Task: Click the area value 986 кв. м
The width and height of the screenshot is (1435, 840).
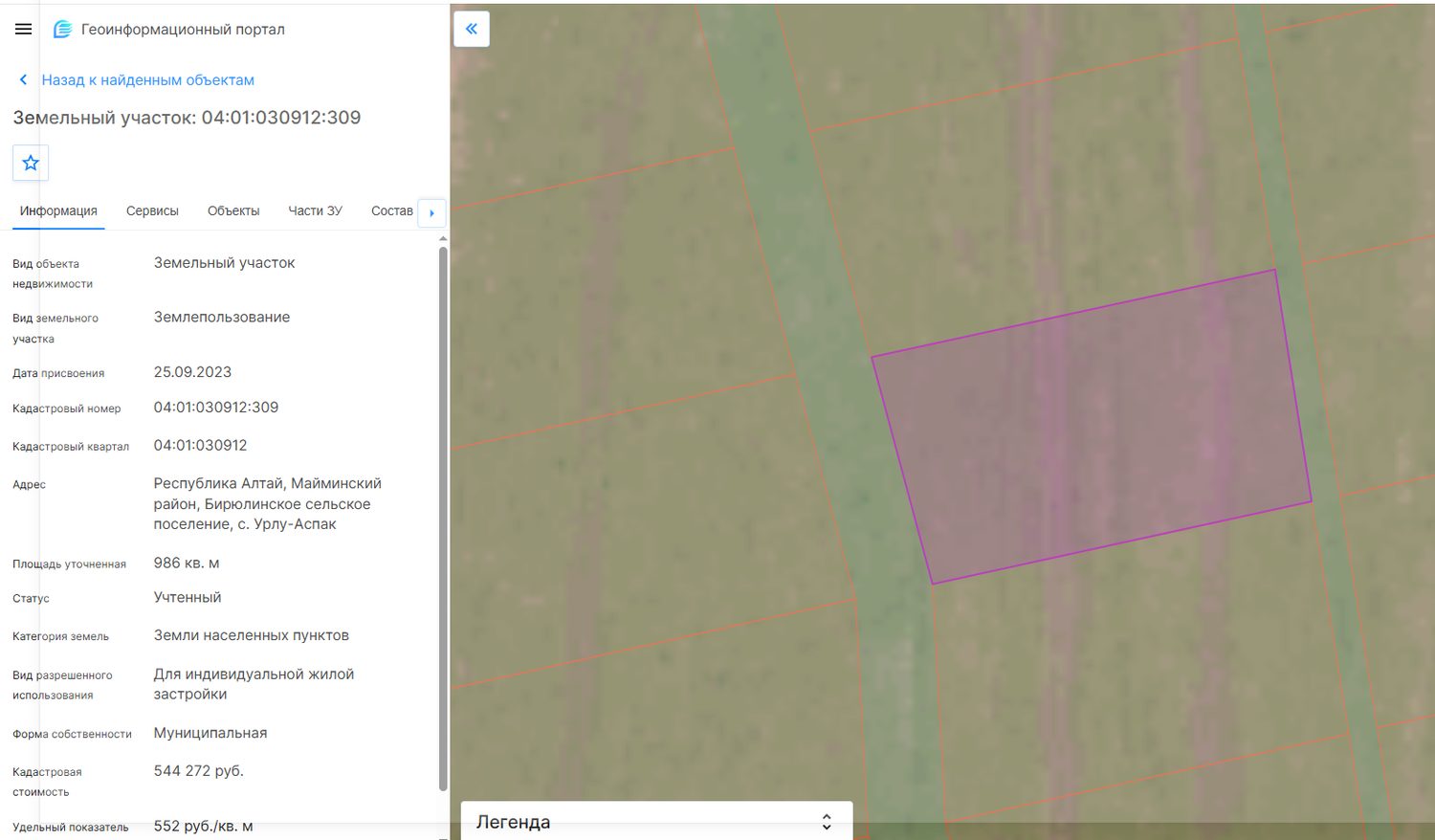Action: [x=187, y=564]
